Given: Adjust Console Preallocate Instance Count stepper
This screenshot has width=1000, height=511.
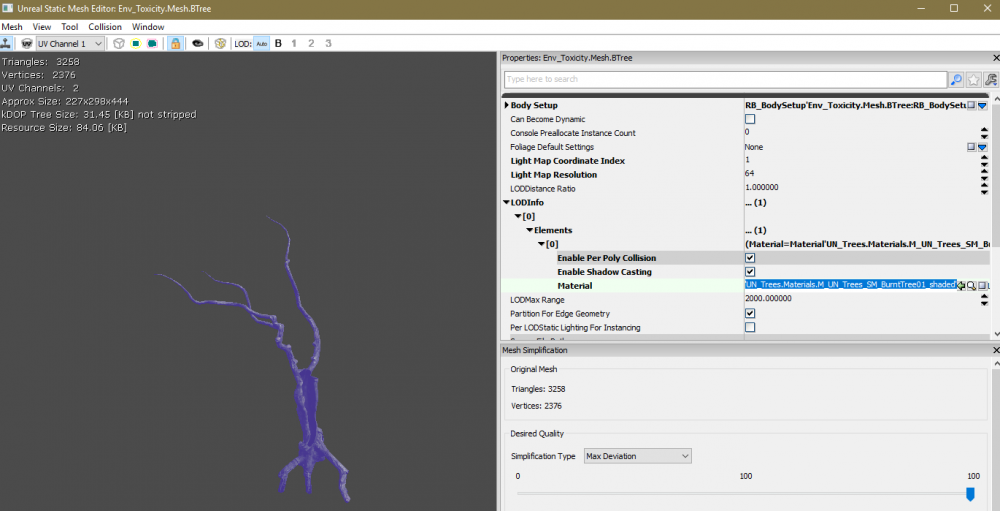Looking at the screenshot, I should tap(984, 133).
